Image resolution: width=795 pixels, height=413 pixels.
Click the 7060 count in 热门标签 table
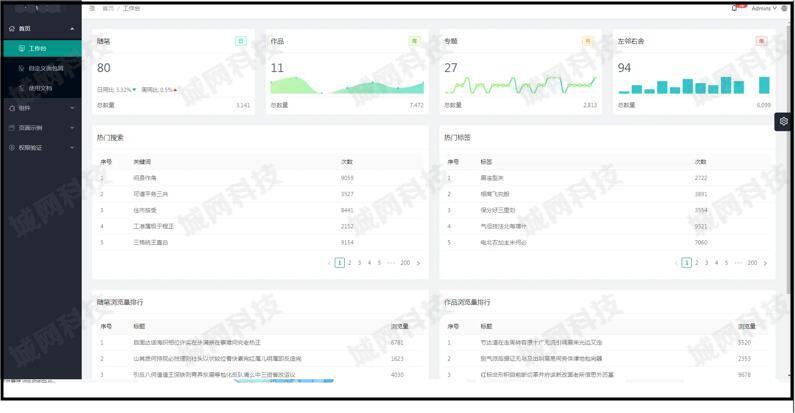[x=701, y=243]
